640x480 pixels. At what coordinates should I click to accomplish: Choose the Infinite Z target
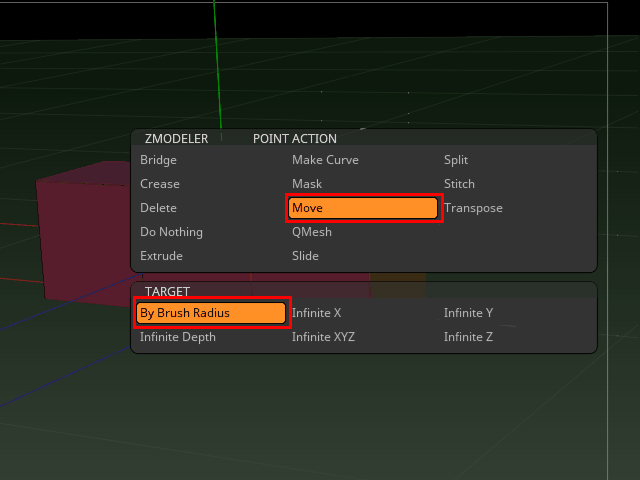pos(468,337)
